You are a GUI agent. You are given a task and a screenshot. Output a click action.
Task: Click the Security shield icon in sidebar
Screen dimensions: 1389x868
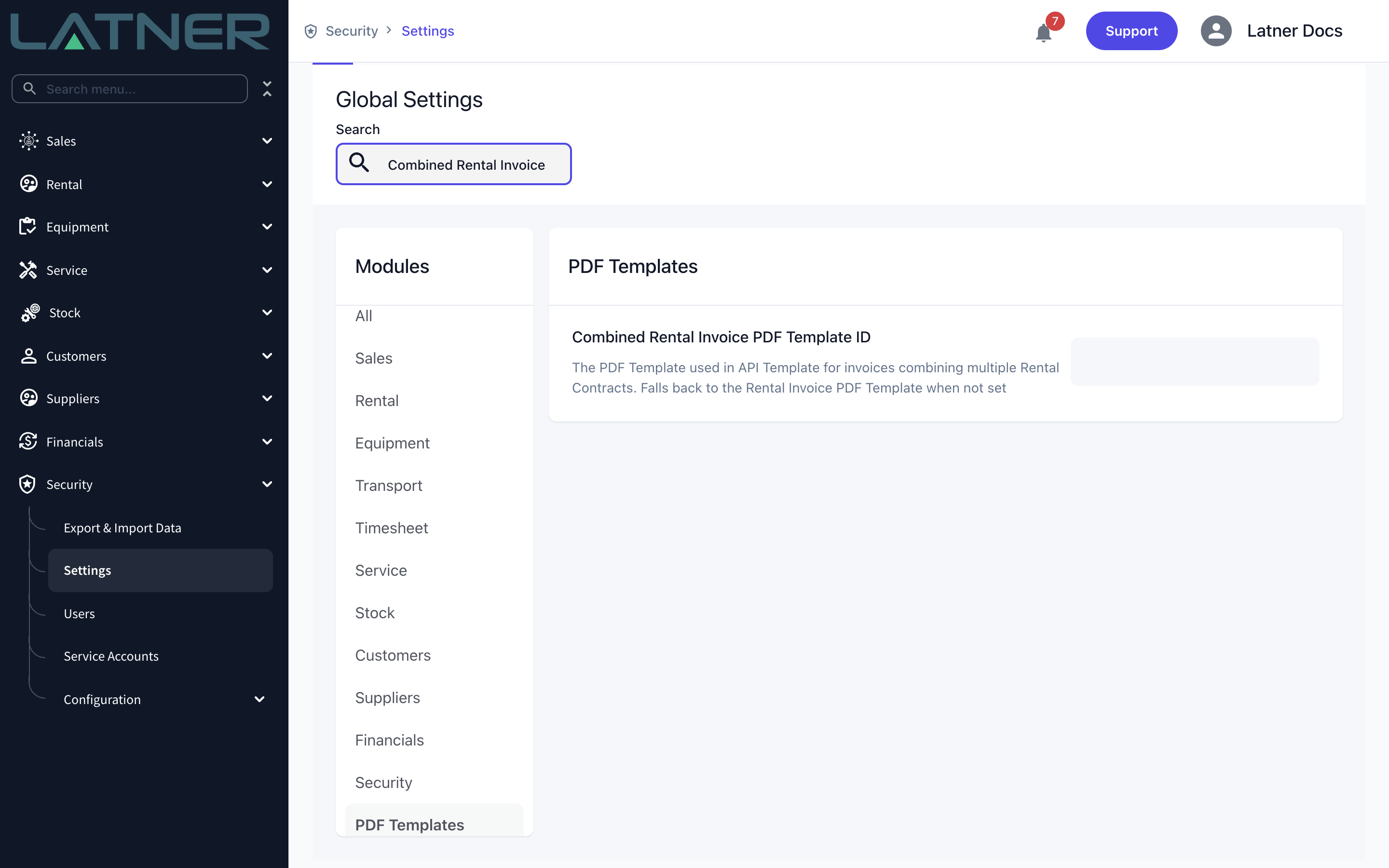(28, 485)
